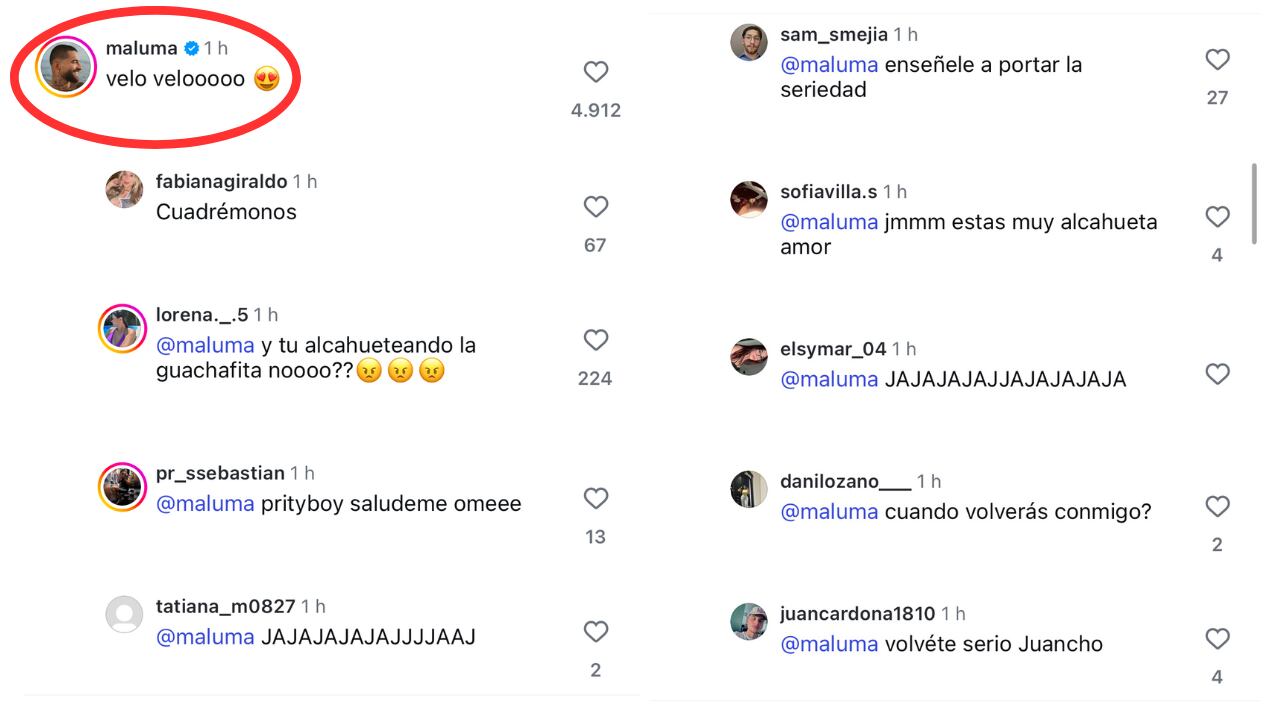Open sam_smejia's profile from their username
The image size is (1280, 720).
(x=832, y=33)
